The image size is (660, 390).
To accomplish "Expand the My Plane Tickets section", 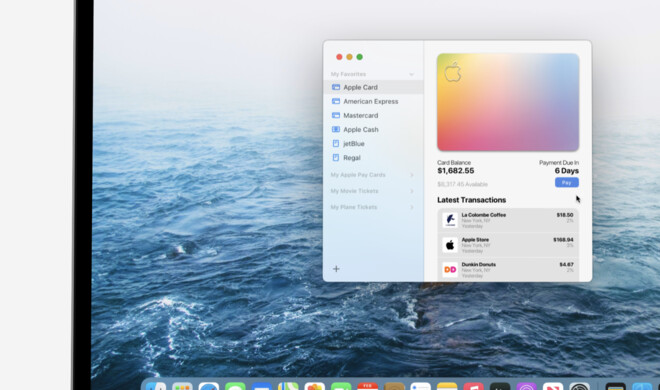I will click(412, 207).
